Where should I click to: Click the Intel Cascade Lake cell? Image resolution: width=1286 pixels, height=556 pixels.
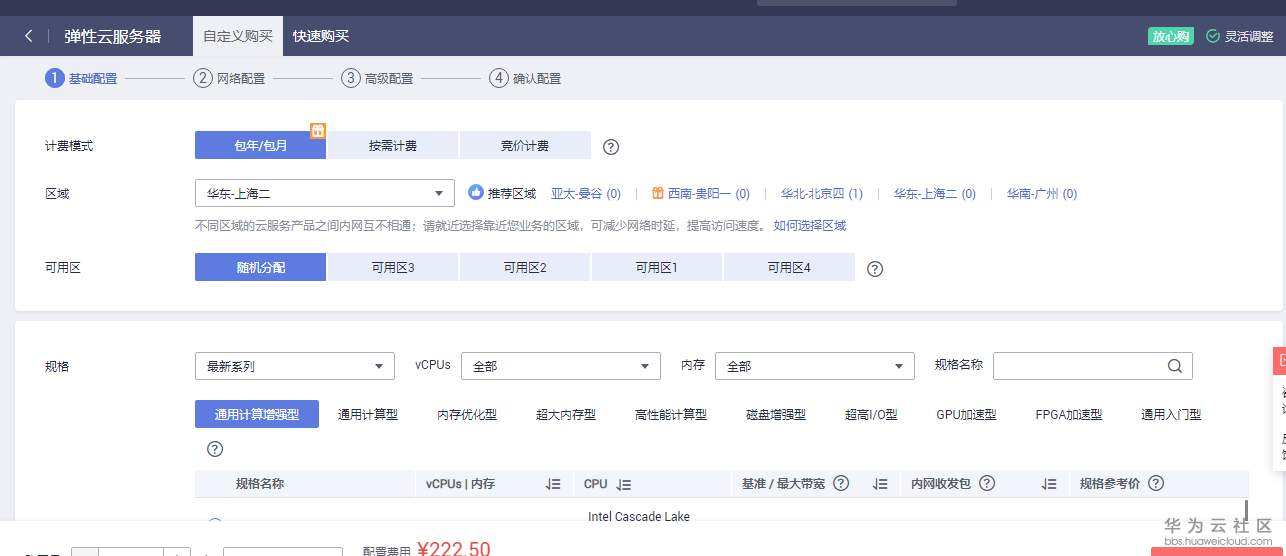pyautogui.click(x=639, y=516)
